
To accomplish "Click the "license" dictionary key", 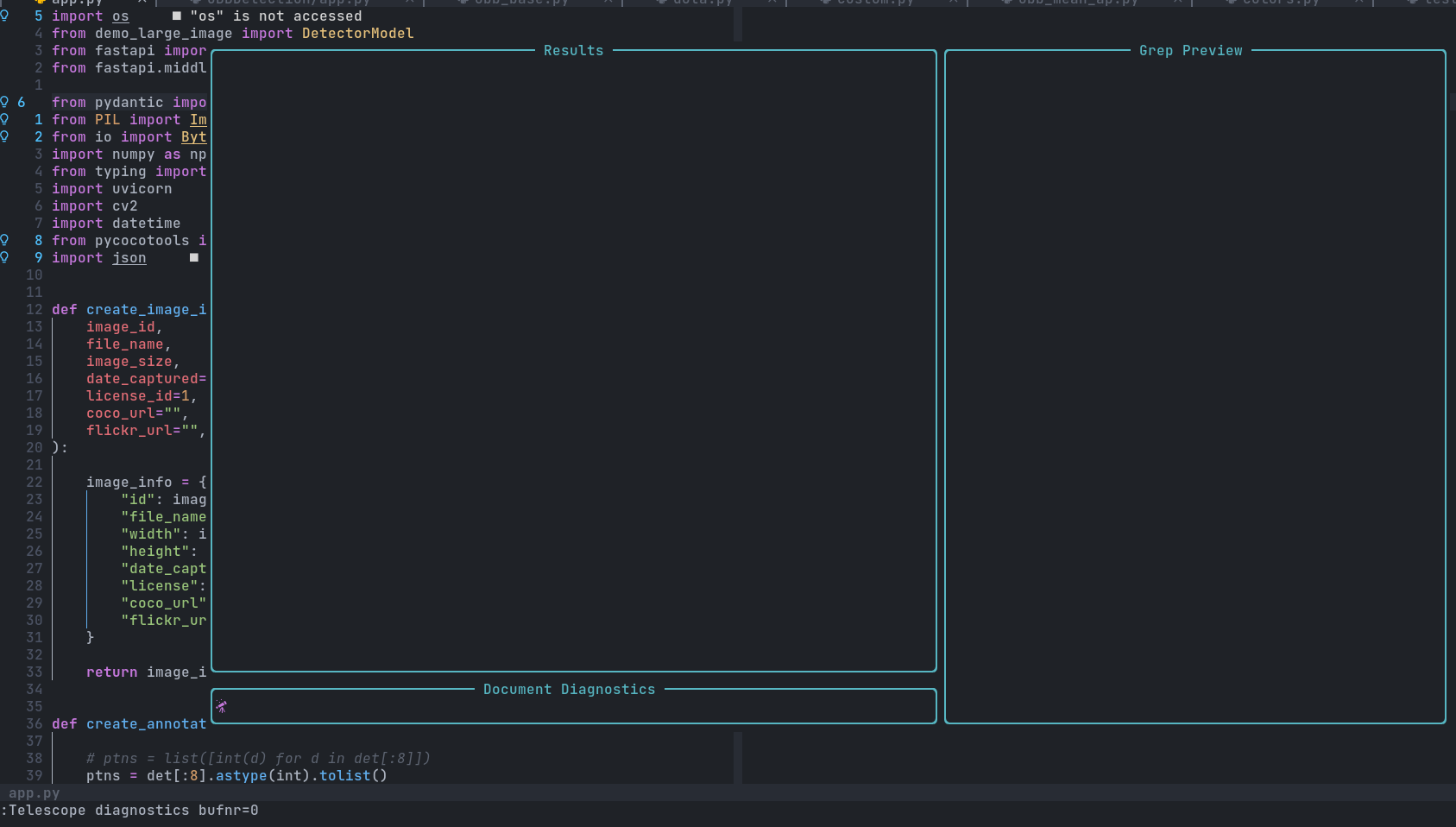I will (160, 585).
